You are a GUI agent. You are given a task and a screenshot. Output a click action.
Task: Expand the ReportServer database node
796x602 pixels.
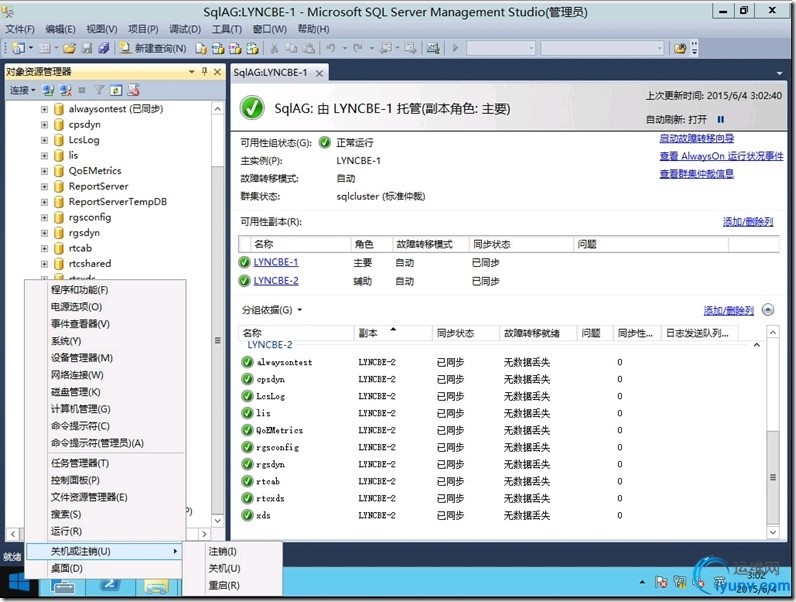(x=44, y=186)
